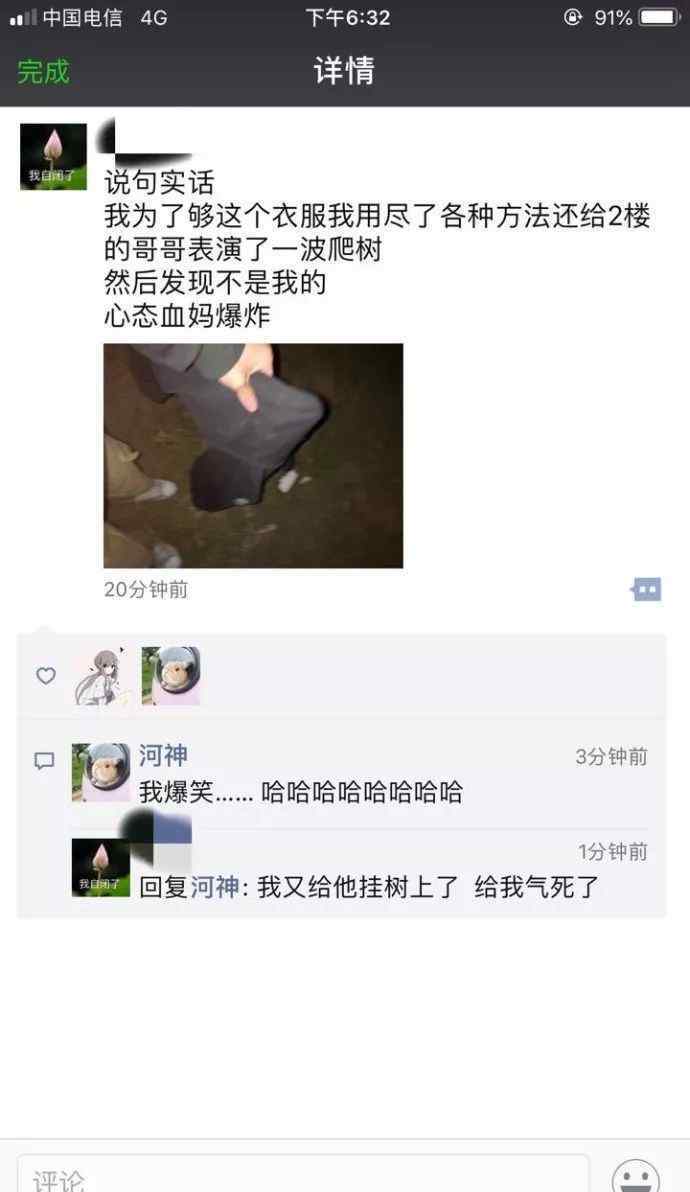The height and width of the screenshot is (1192, 690).
Task: Tap the comment bubble icon
Action: coord(44,760)
